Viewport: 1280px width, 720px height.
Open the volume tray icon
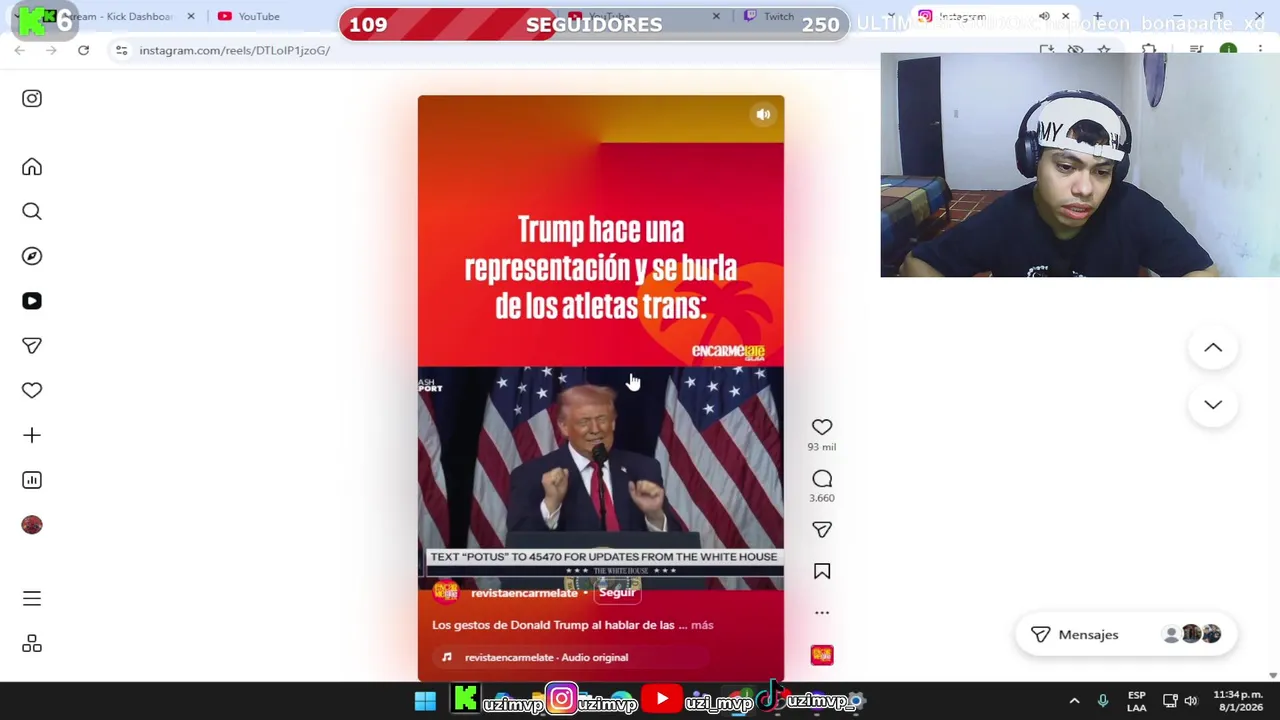[x=1191, y=701]
